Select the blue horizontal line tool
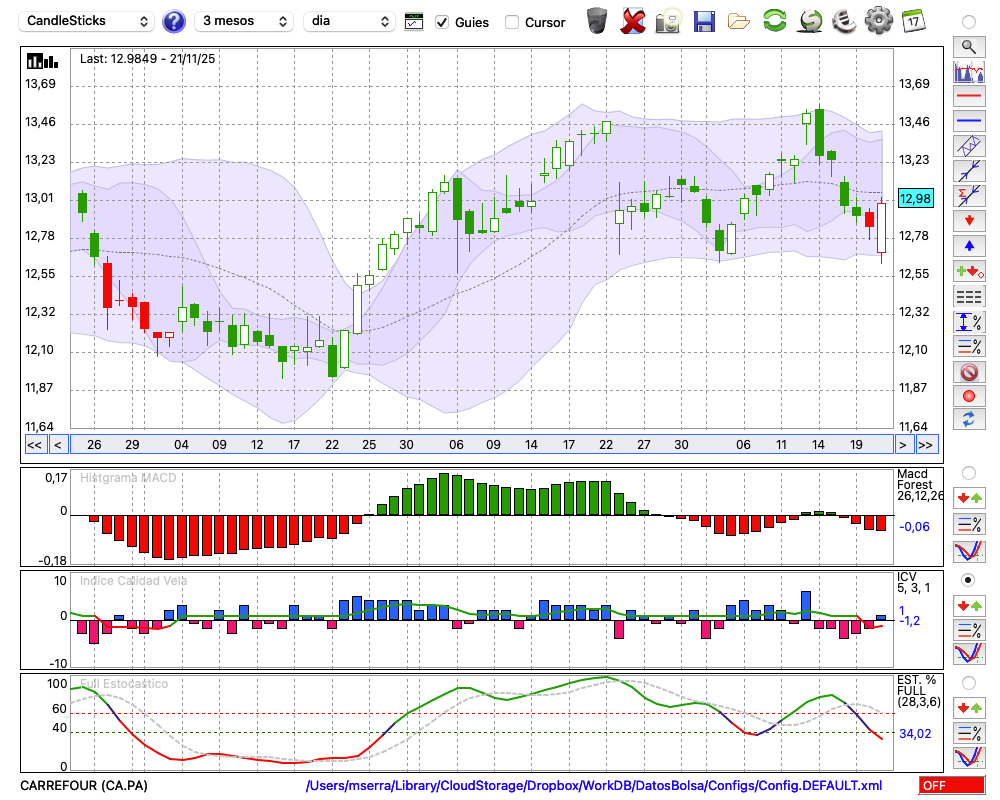Image resolution: width=1000 pixels, height=800 pixels. pos(968,121)
